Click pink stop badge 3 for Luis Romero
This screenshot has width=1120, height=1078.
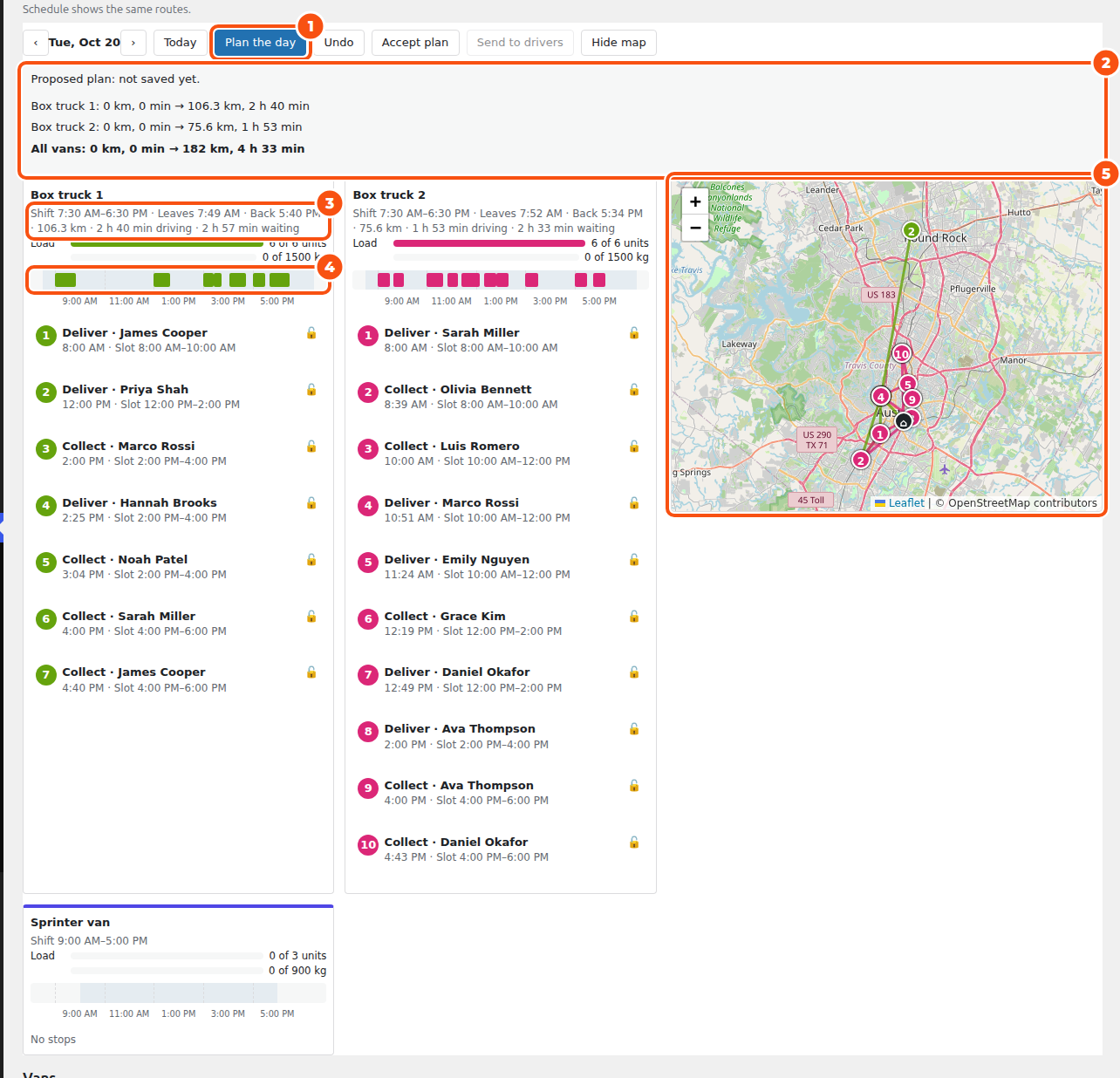pyautogui.click(x=368, y=449)
